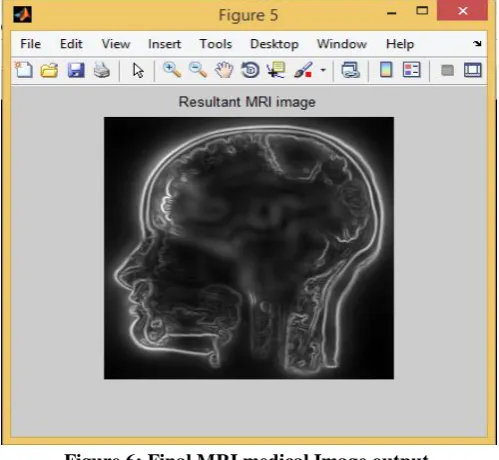Viewport: 499px width, 460px height.
Task: Activate the Zoom In magnifier tool
Action: (172, 70)
